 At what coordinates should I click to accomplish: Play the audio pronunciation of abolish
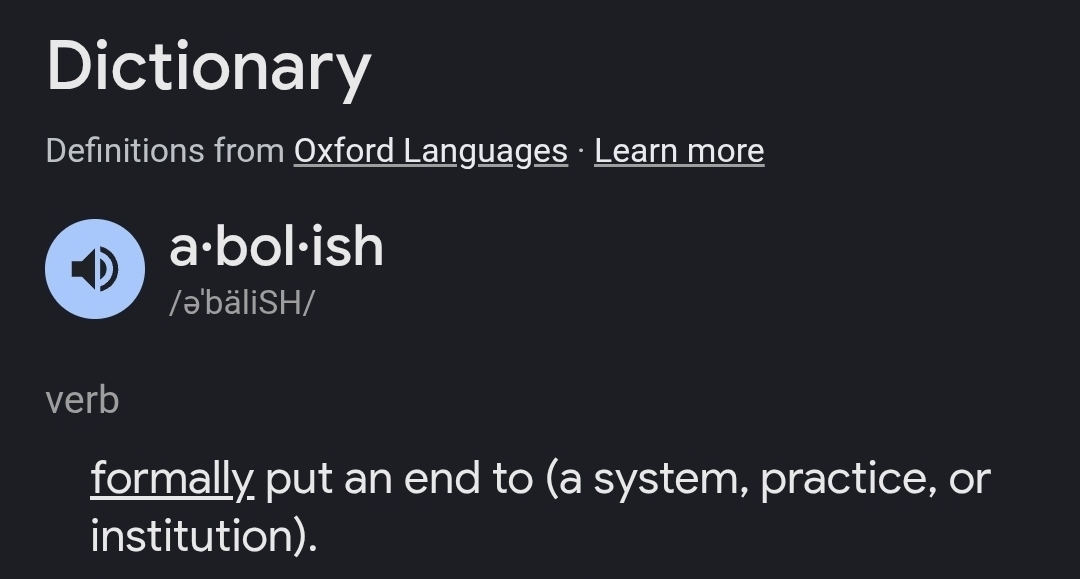pos(95,269)
